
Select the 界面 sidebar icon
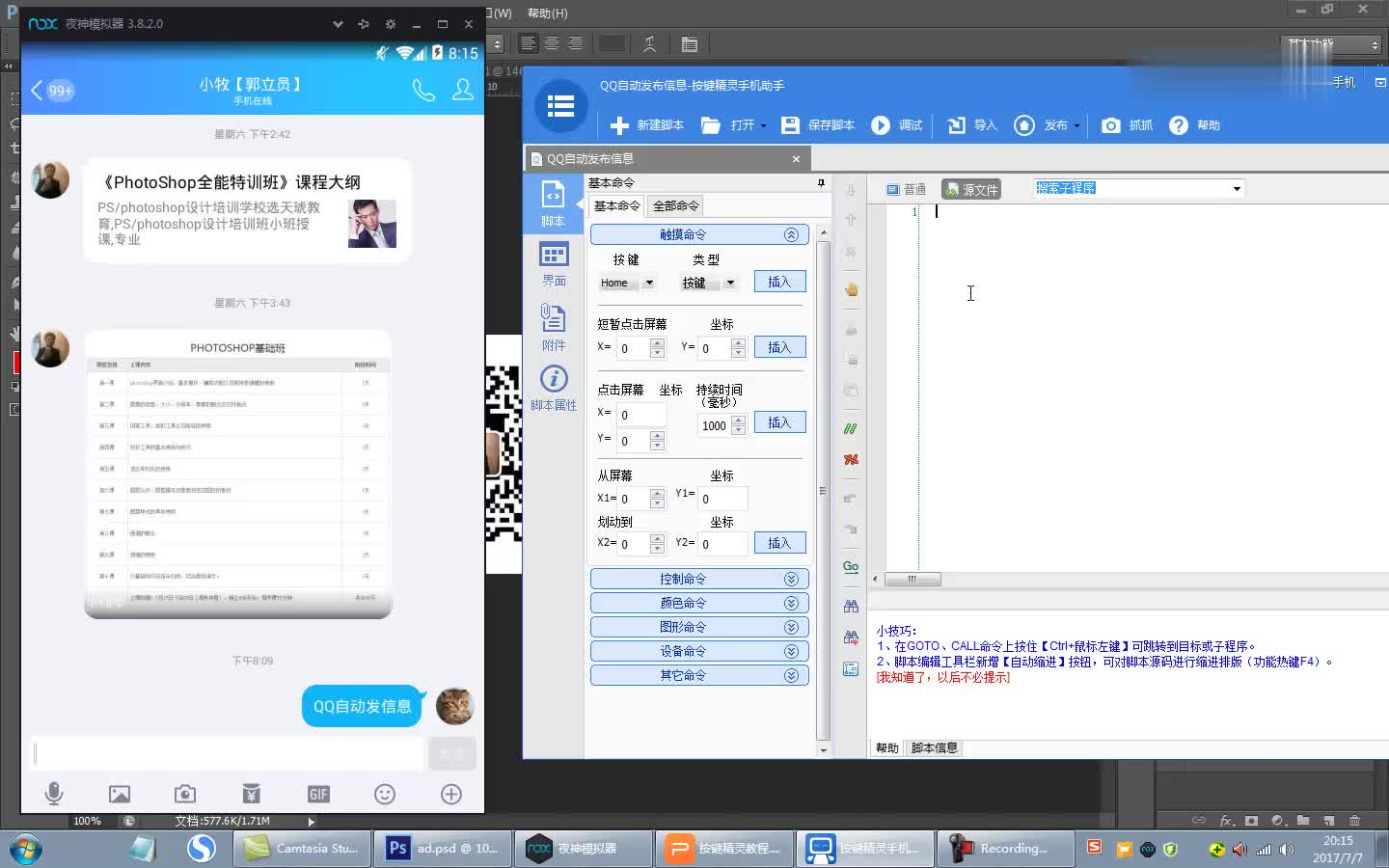554,264
